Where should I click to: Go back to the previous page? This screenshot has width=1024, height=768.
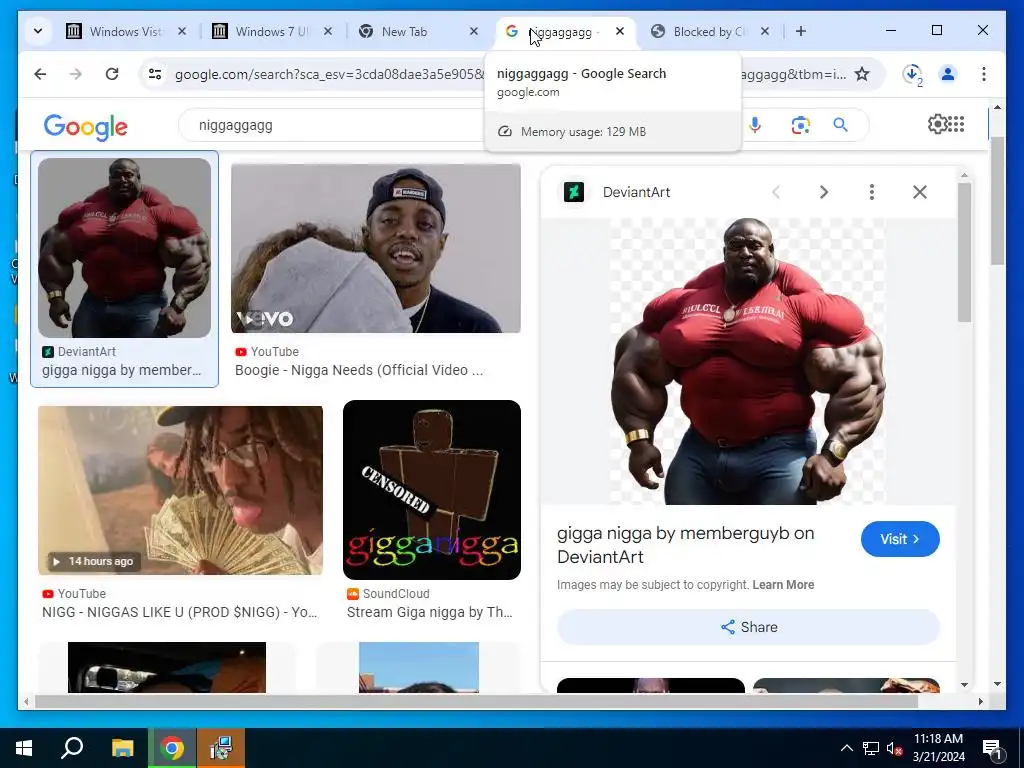pyautogui.click(x=40, y=74)
